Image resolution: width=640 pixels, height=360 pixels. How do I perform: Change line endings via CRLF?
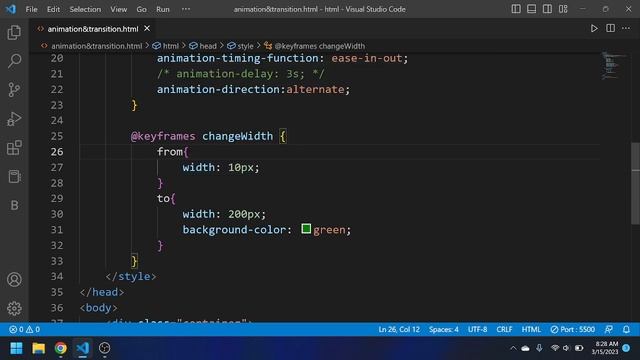click(x=504, y=329)
